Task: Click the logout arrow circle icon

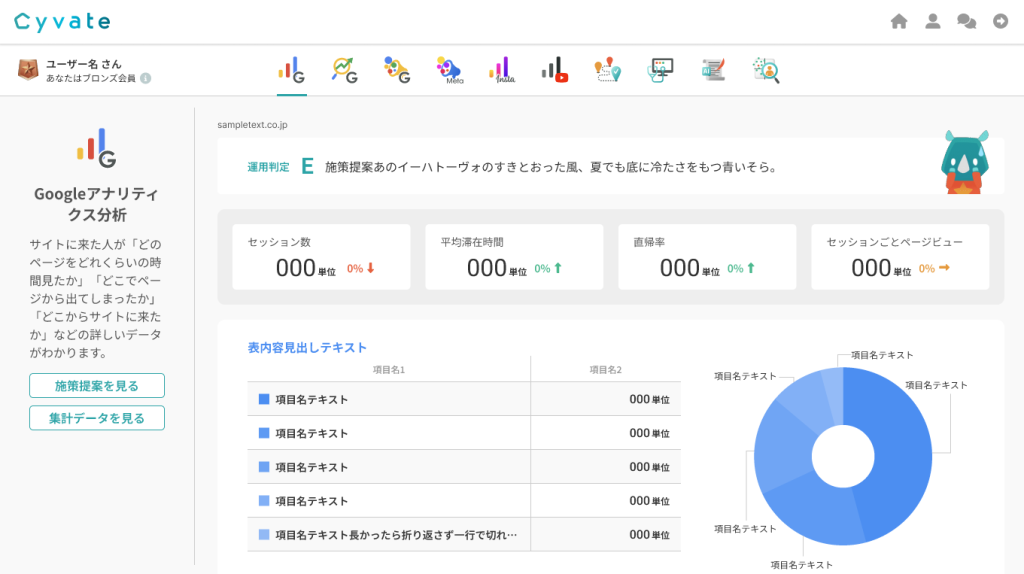Action: [x=1000, y=21]
